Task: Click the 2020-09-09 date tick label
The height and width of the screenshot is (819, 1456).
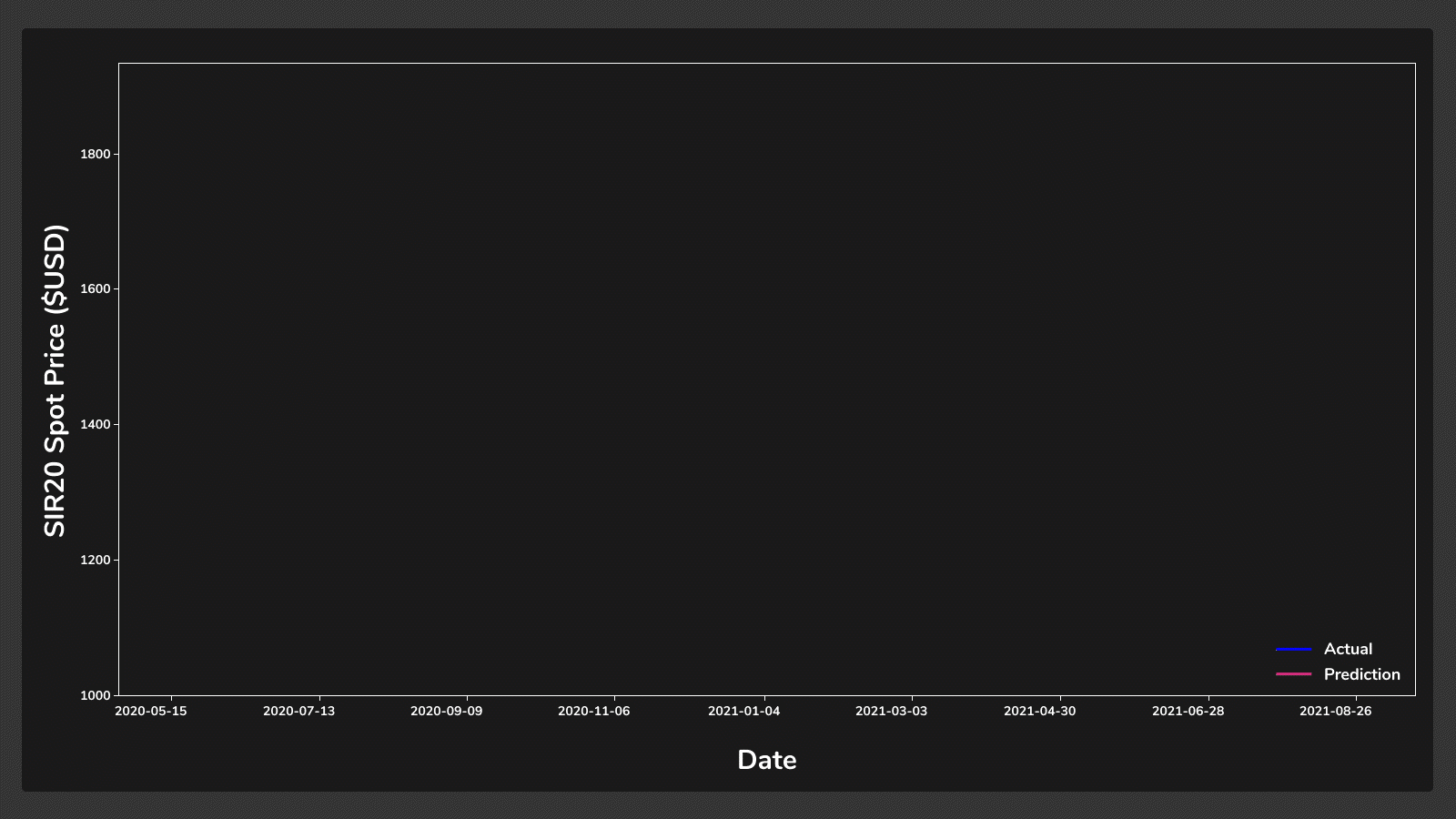Action: [x=446, y=711]
